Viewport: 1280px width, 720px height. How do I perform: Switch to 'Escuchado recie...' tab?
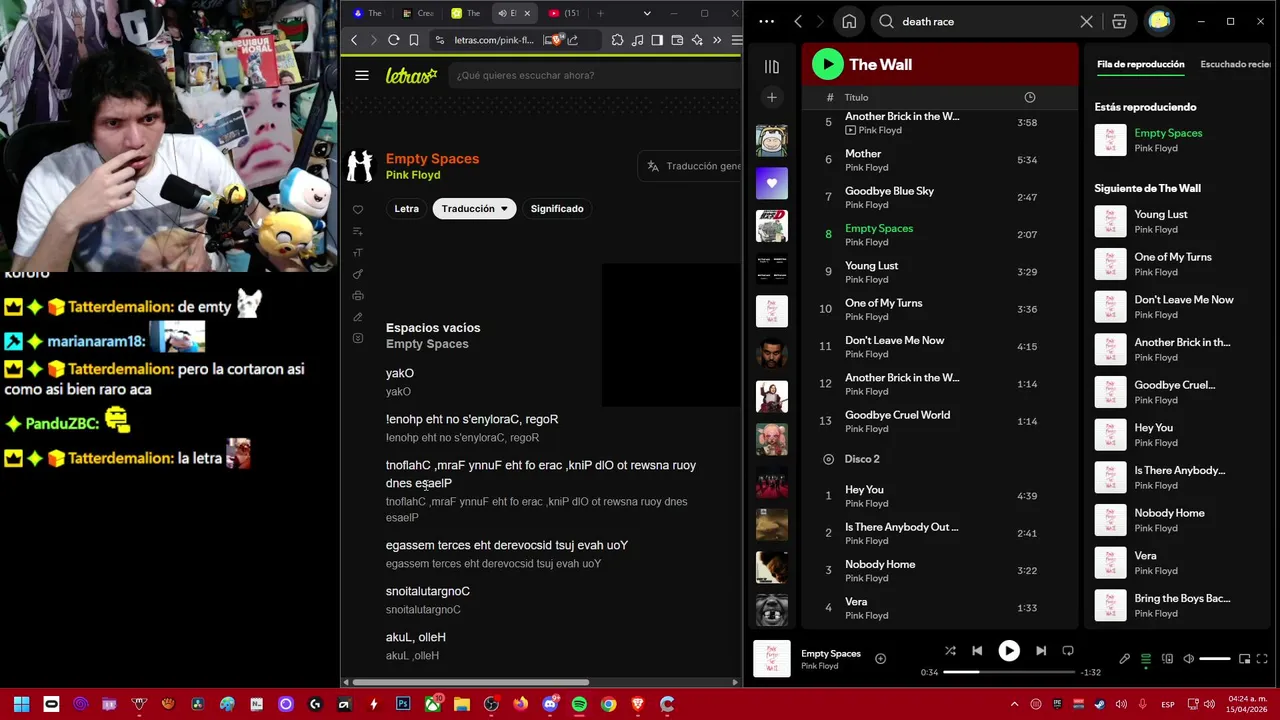pyautogui.click(x=1235, y=64)
